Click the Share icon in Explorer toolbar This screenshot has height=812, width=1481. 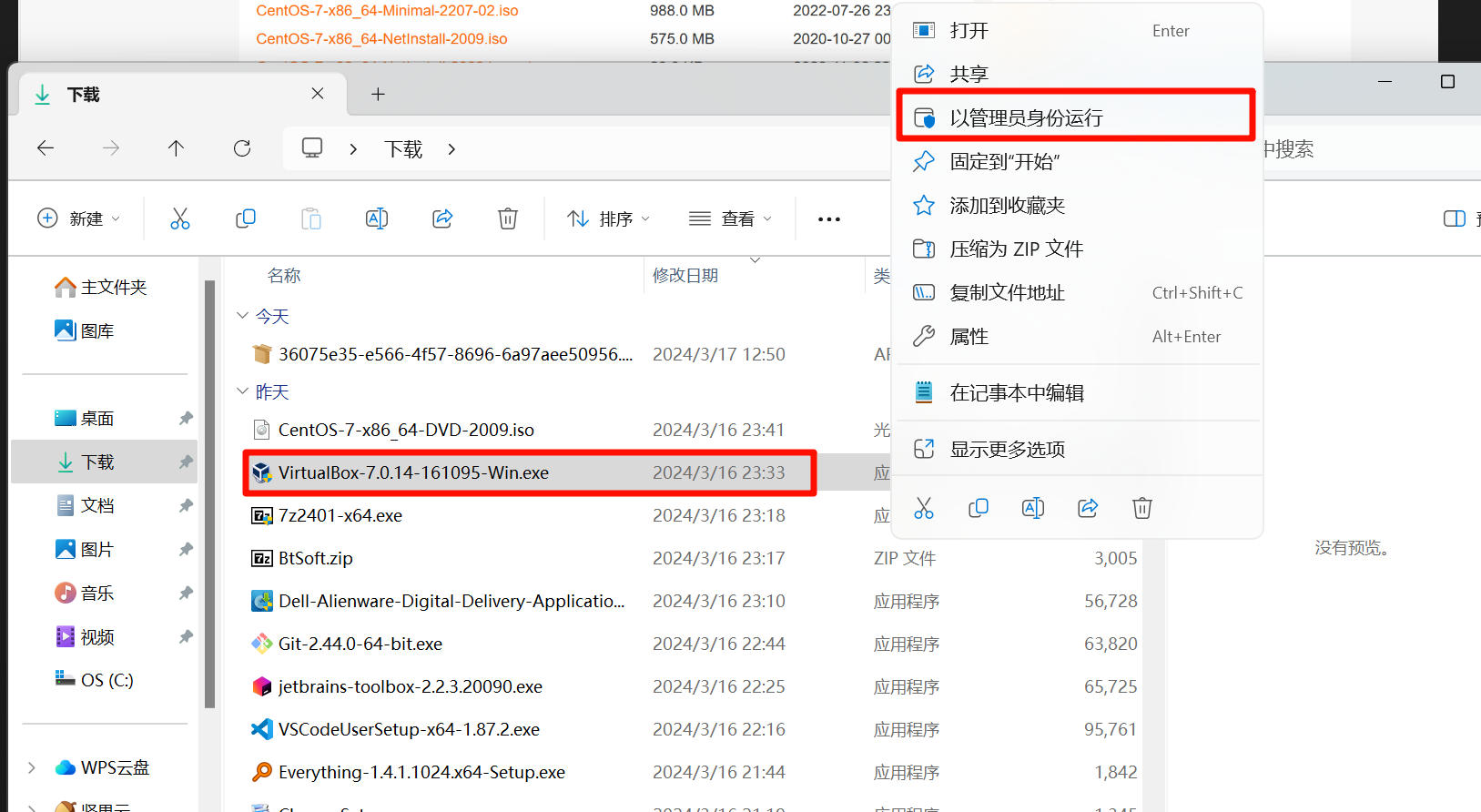(442, 218)
